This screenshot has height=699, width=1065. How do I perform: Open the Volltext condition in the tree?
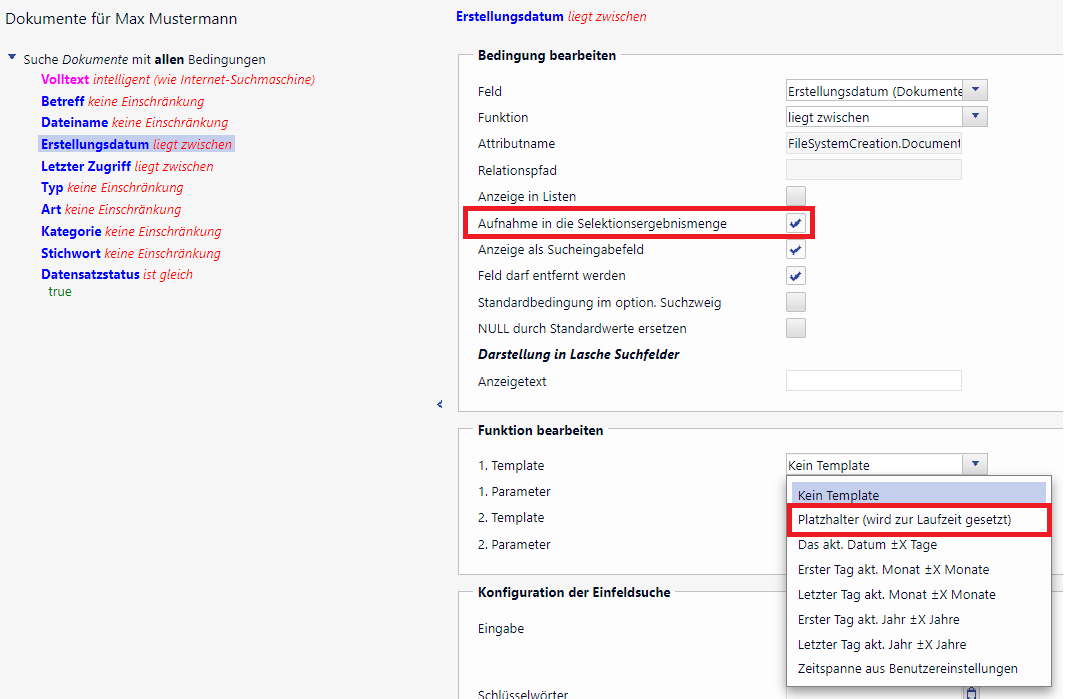point(66,79)
